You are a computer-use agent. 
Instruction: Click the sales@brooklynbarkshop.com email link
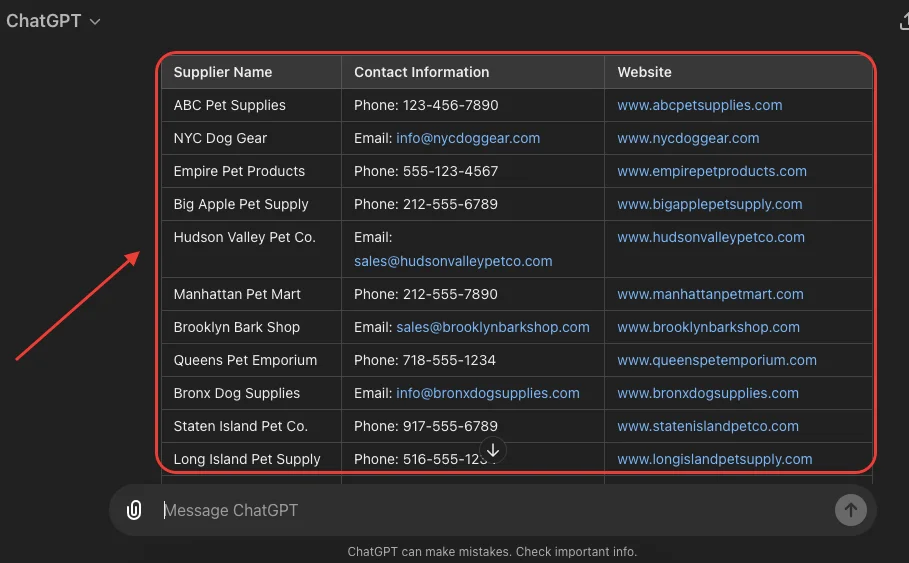tap(493, 327)
